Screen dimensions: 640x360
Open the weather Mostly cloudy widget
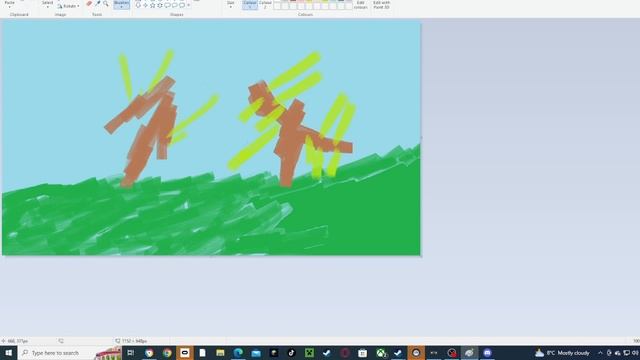point(562,353)
